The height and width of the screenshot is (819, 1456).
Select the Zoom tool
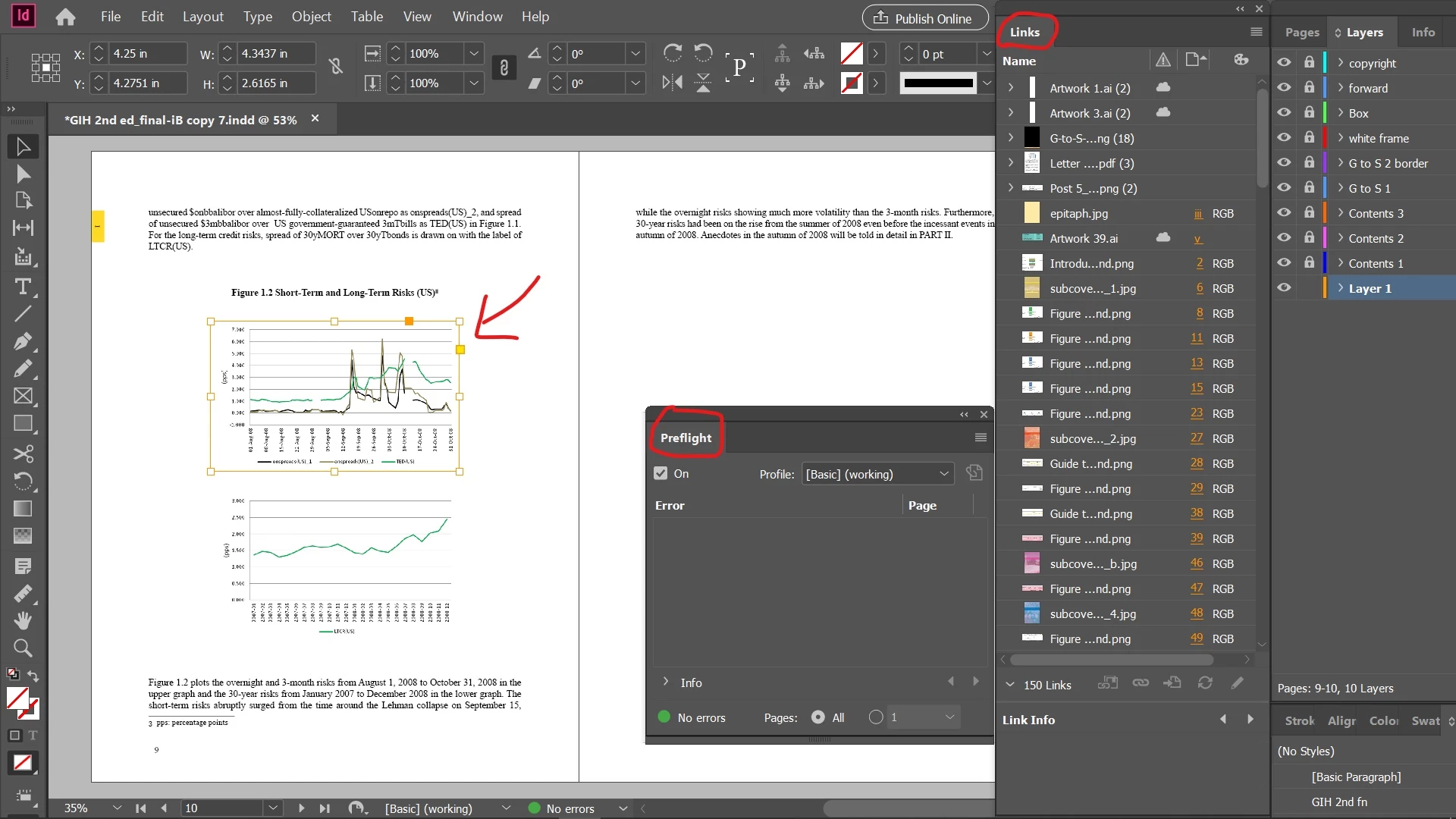(23, 648)
